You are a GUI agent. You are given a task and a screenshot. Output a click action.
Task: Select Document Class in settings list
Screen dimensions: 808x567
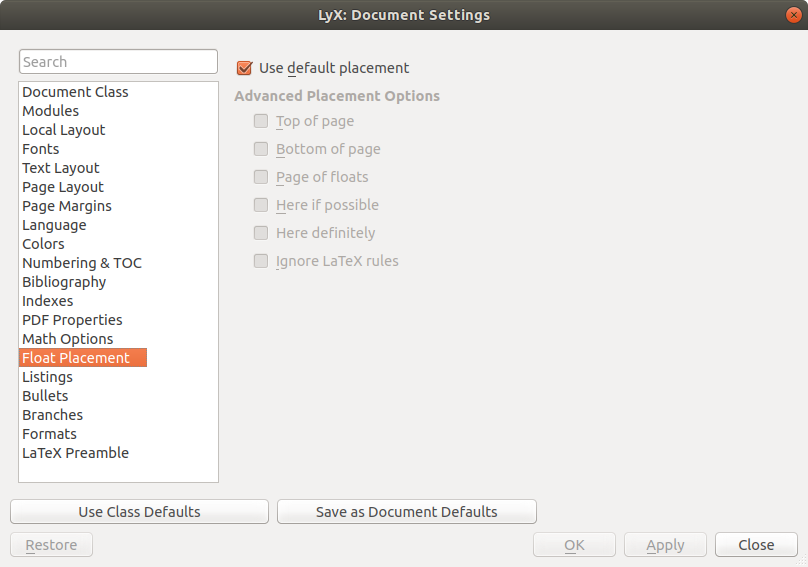(75, 92)
